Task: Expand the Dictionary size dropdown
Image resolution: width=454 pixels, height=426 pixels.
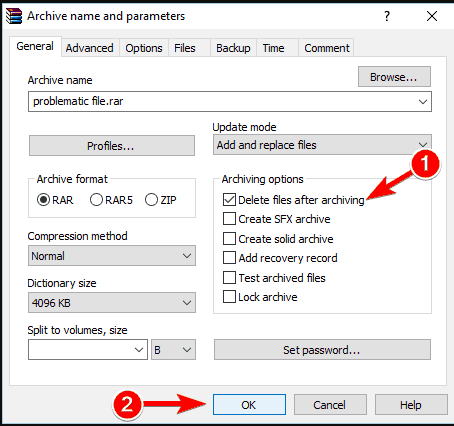Action: click(112, 303)
